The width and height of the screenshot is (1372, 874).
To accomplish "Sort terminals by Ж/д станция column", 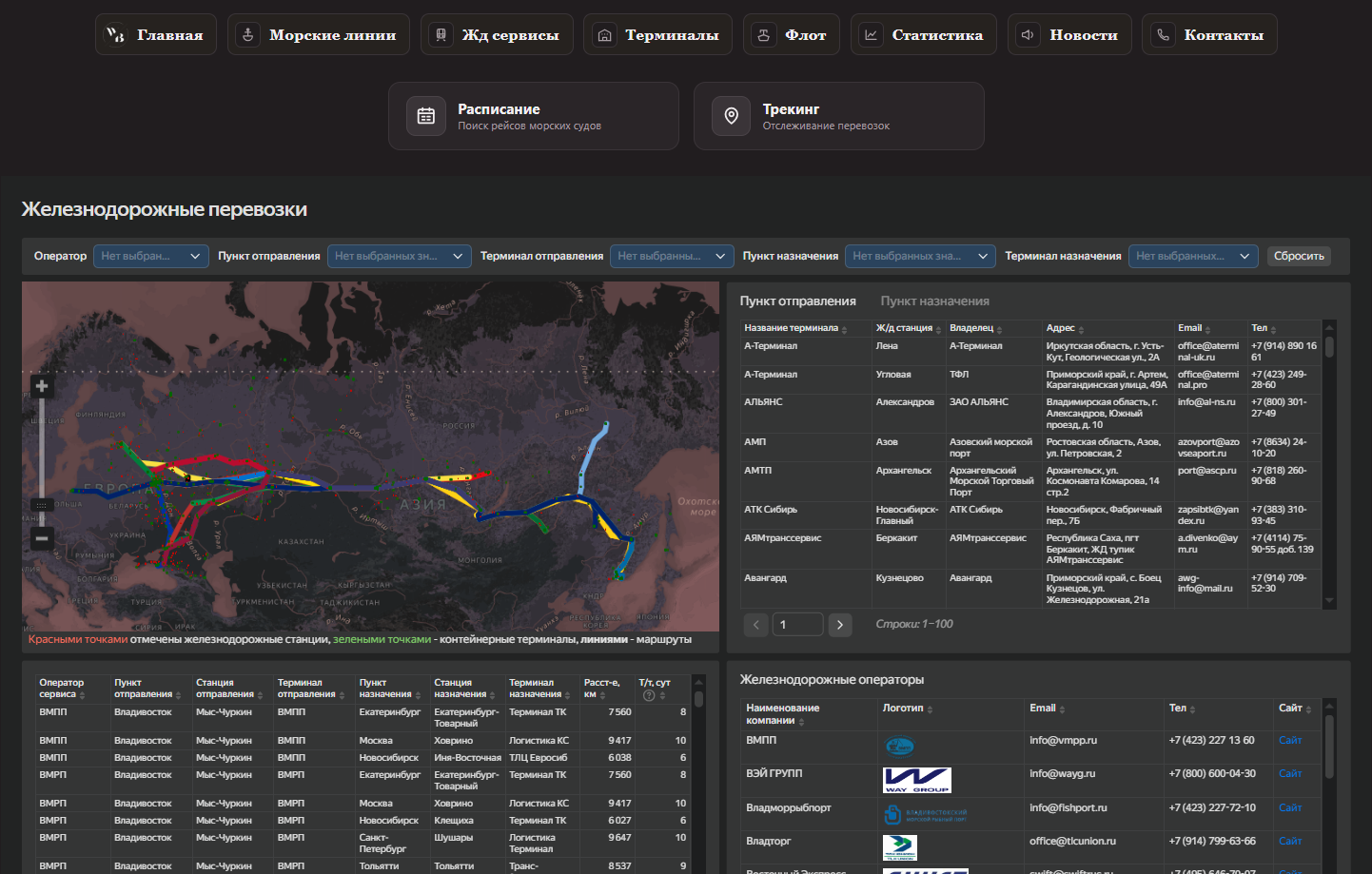I will pyautogui.click(x=909, y=328).
